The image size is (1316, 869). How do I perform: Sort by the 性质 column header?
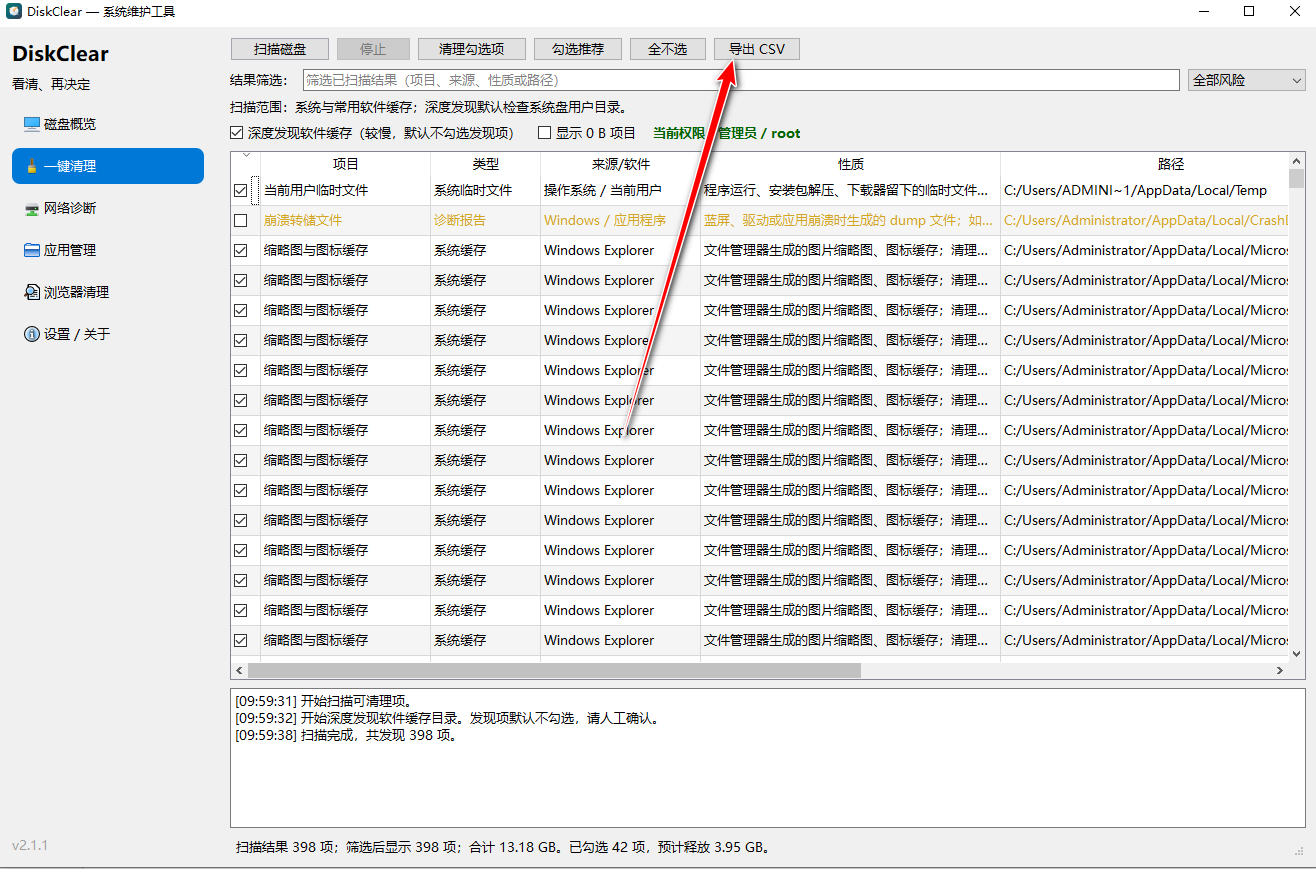851,164
